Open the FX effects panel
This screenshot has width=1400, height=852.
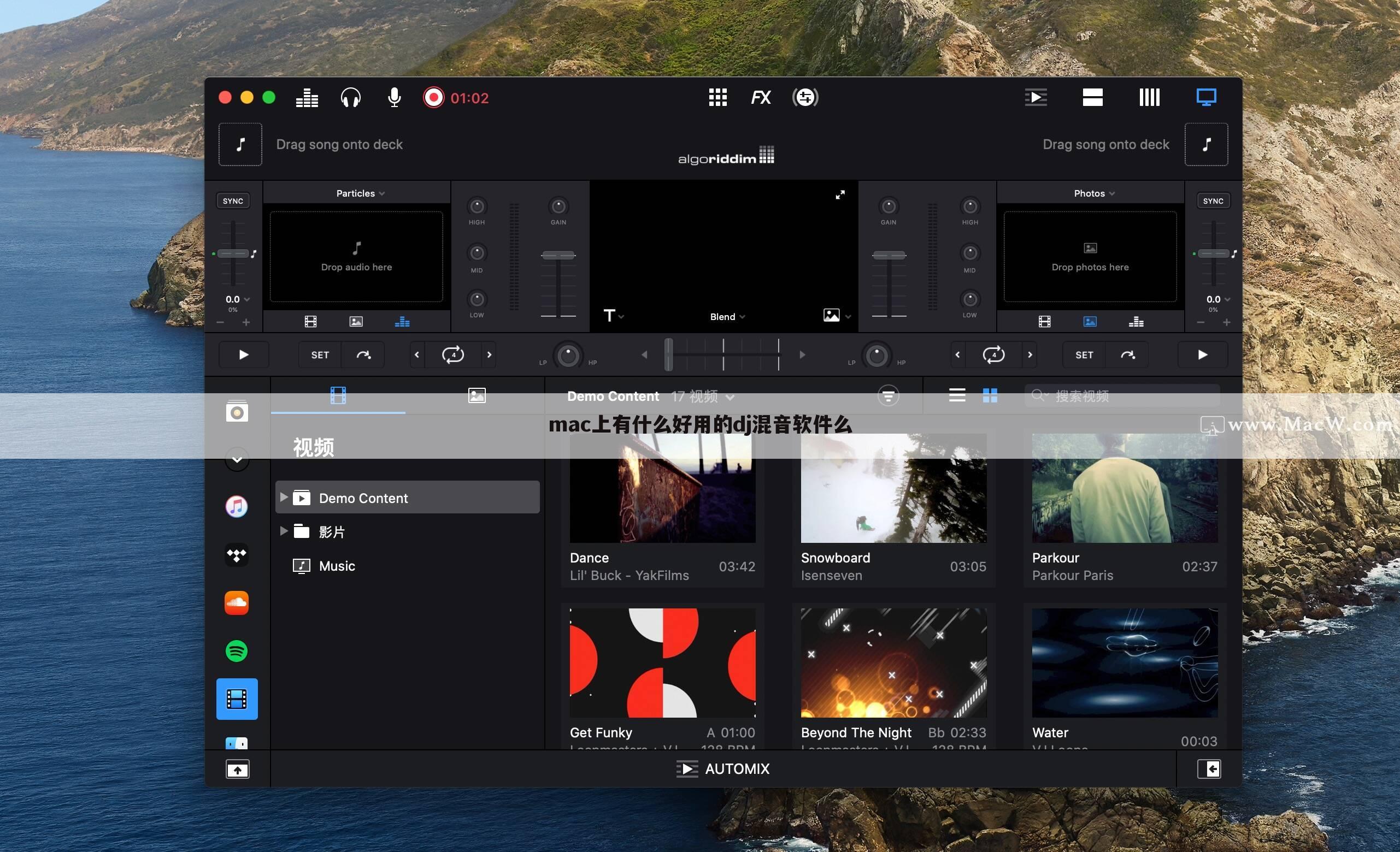761,98
